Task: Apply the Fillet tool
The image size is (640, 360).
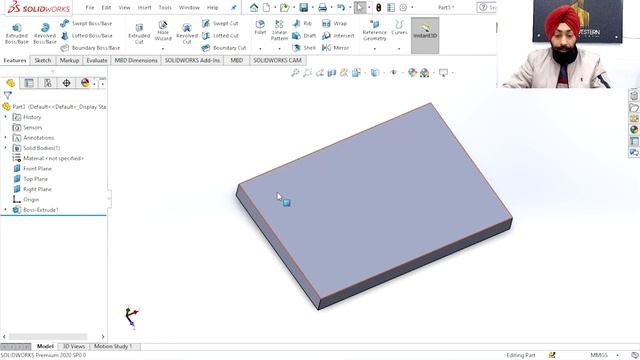Action: [x=260, y=27]
